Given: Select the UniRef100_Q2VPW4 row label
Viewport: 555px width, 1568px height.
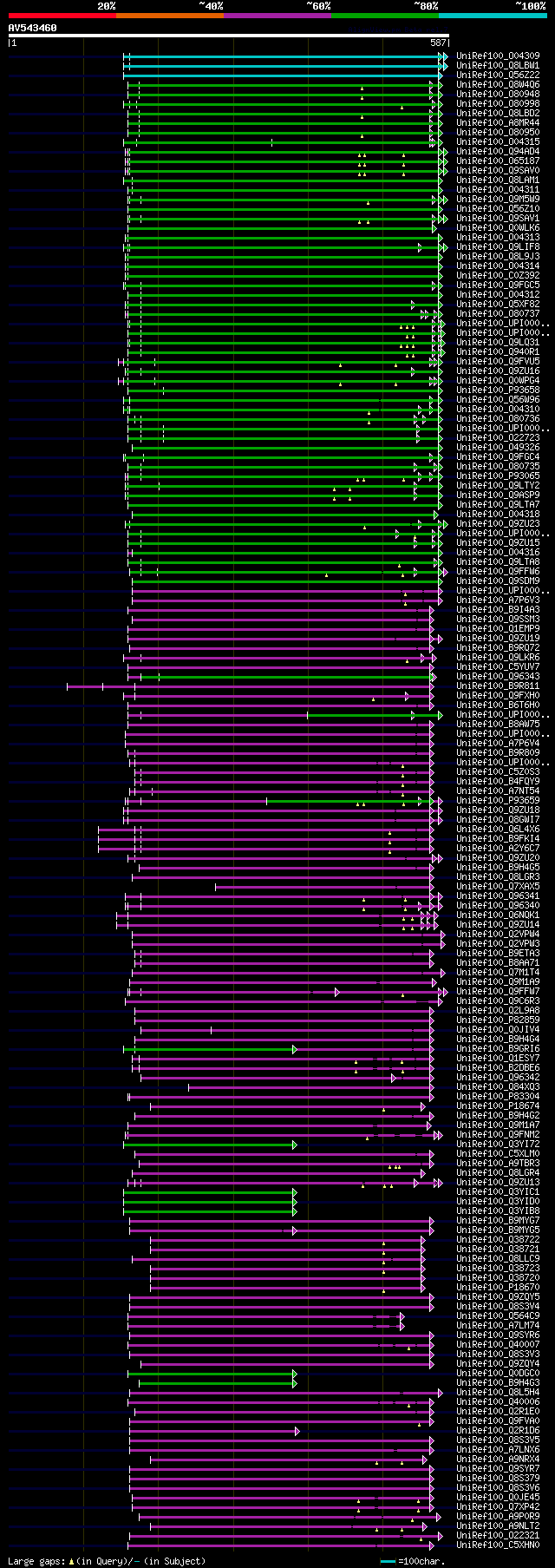Looking at the screenshot, I should [498, 935].
